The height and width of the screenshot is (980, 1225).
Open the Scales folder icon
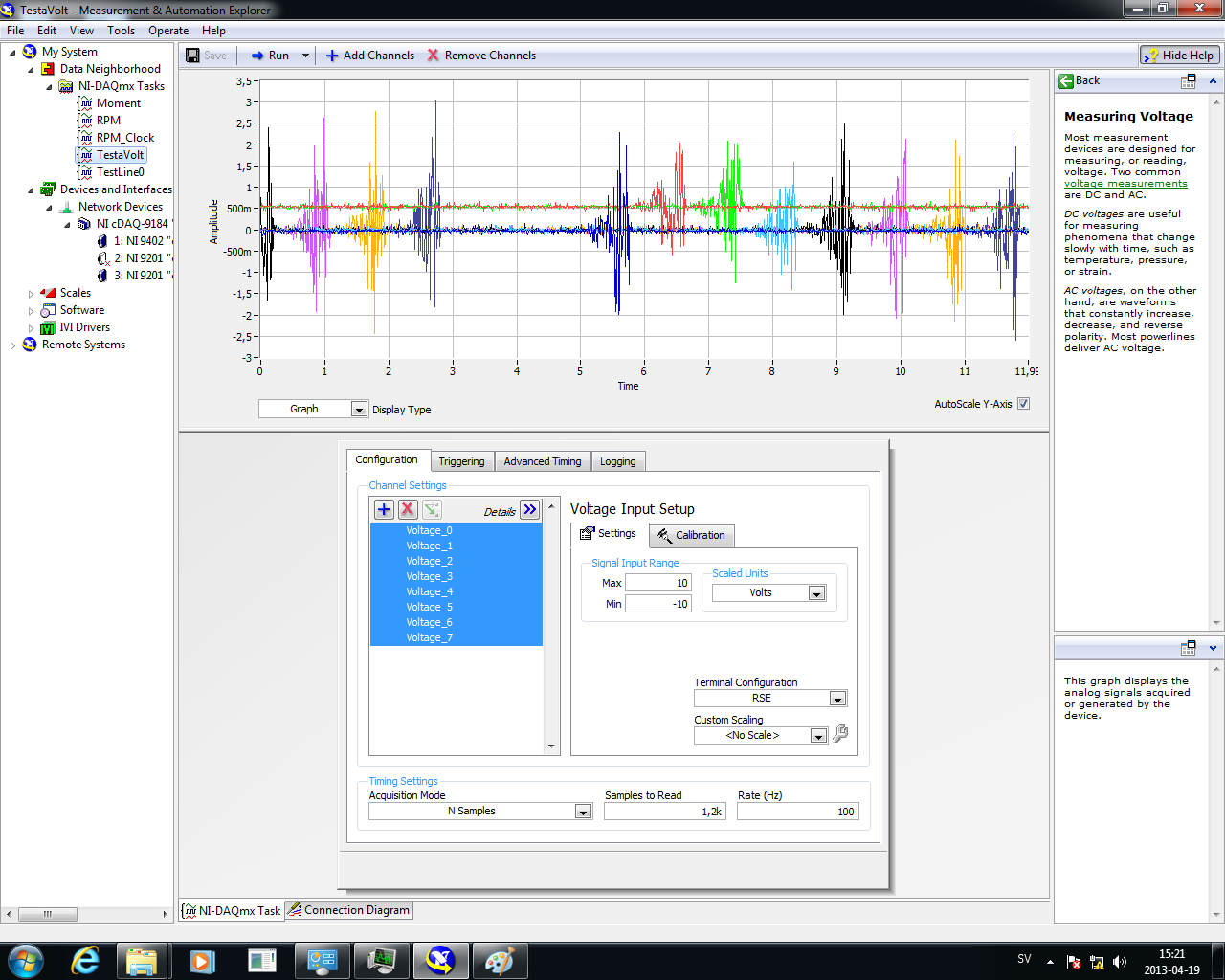point(48,293)
